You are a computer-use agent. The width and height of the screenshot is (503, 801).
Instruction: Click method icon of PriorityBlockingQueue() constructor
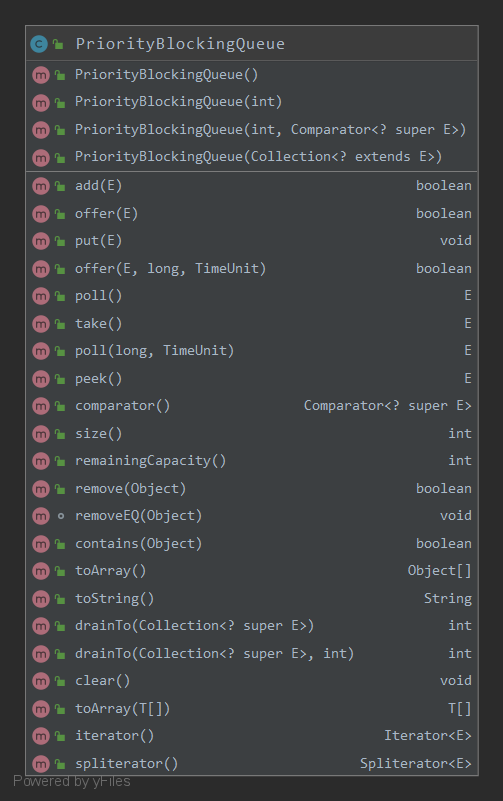(40, 76)
